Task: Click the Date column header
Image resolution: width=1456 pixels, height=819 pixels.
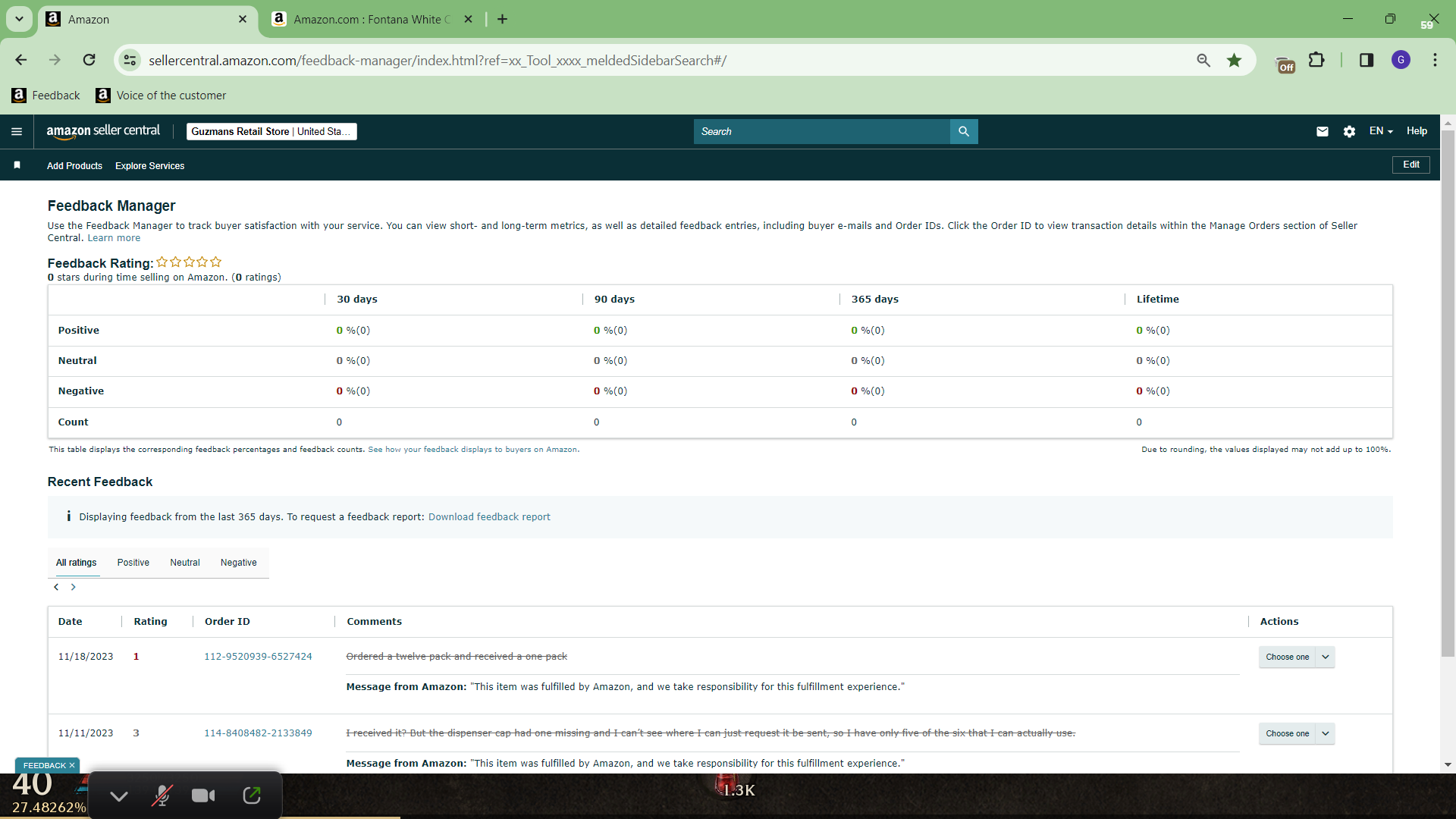Action: [71, 622]
